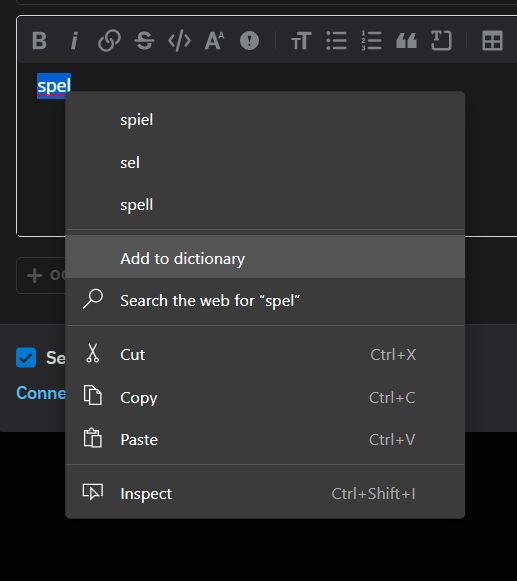The height and width of the screenshot is (581, 517).
Task: Select Add to dictionary
Action: [x=265, y=258]
